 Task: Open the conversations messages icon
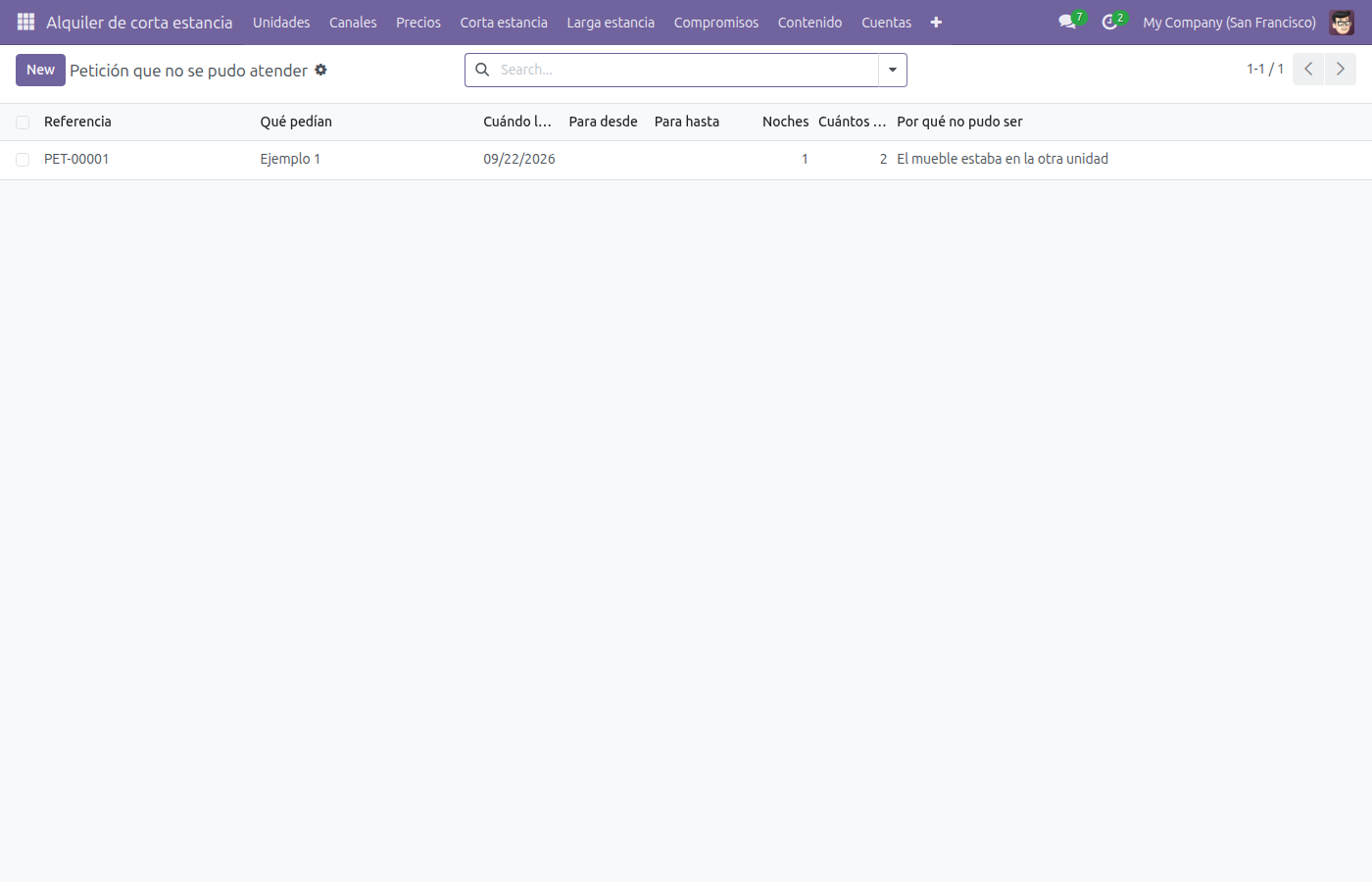pos(1068,22)
